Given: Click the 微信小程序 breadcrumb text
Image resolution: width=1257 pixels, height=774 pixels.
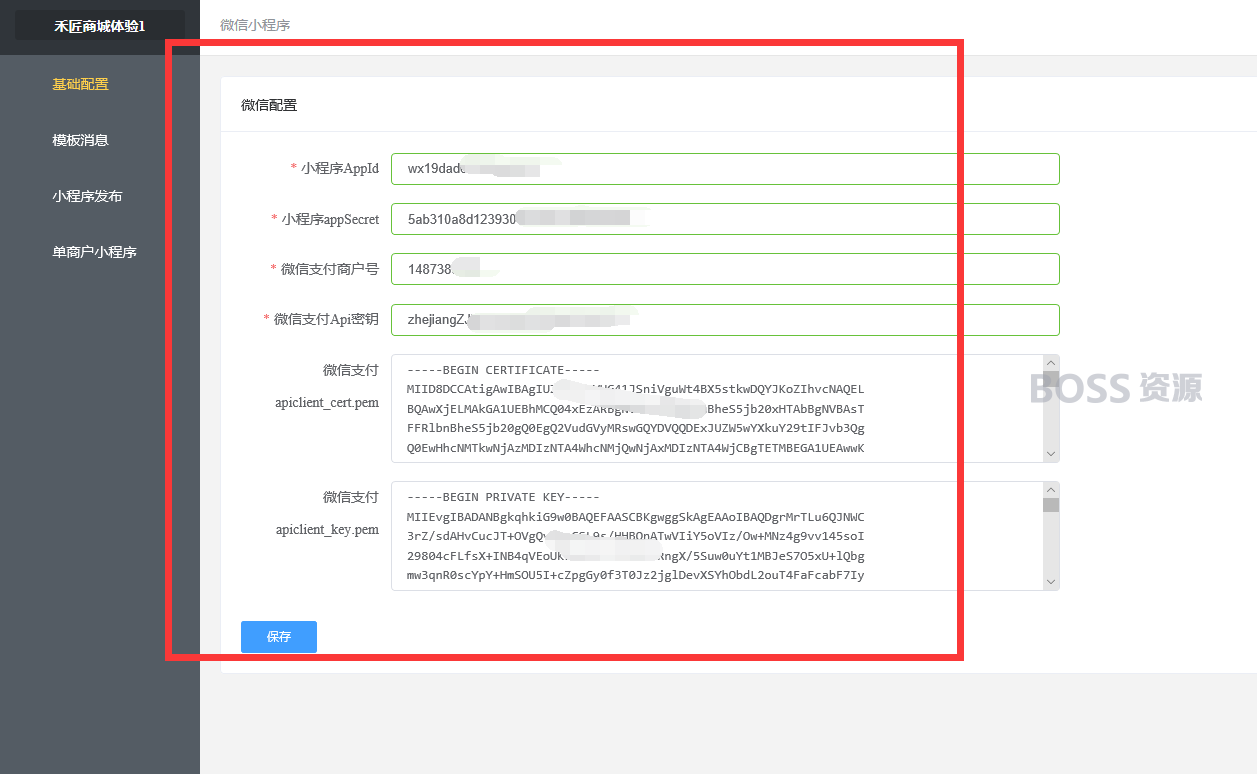Looking at the screenshot, I should click(255, 25).
